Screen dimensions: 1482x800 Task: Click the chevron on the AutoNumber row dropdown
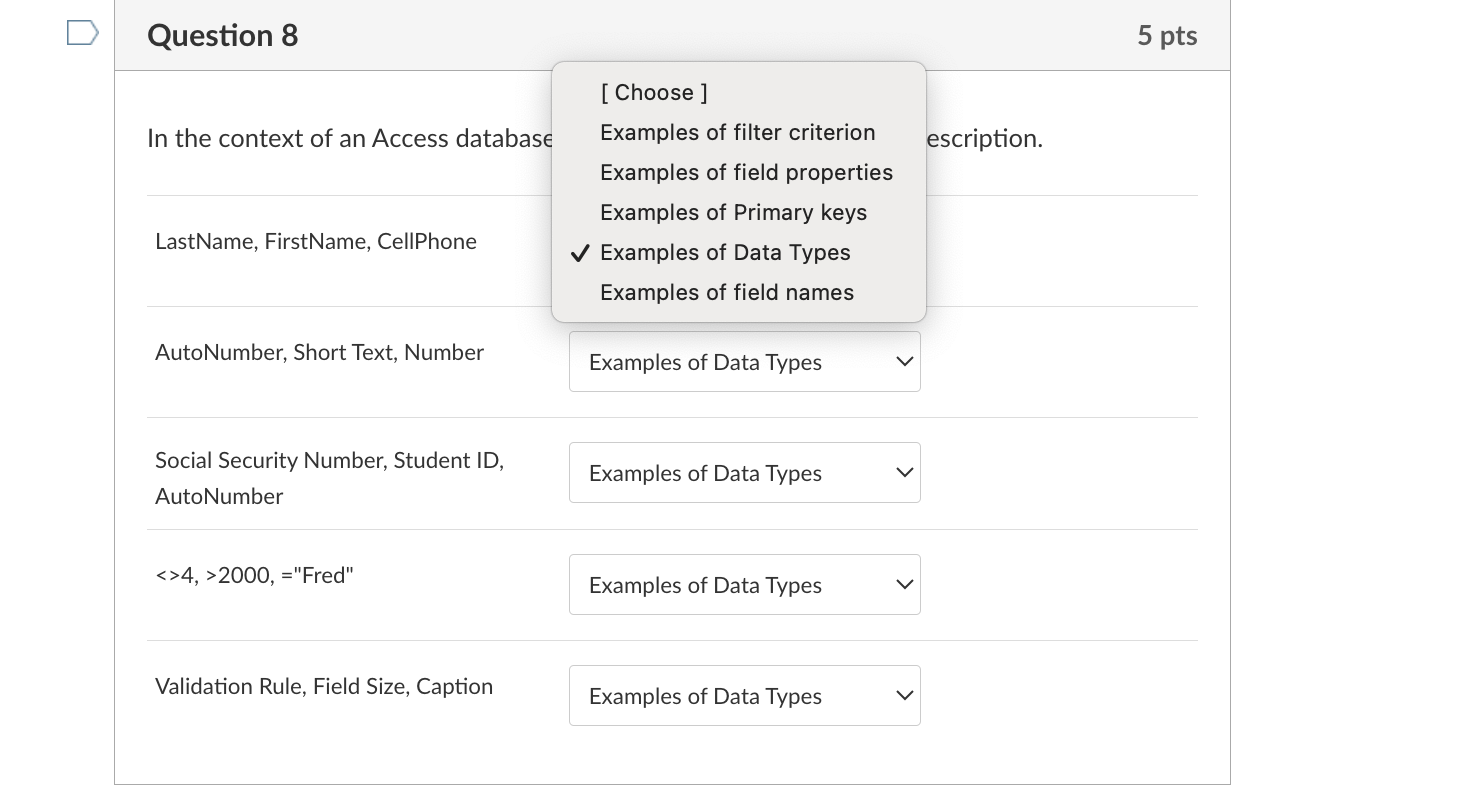click(x=903, y=361)
